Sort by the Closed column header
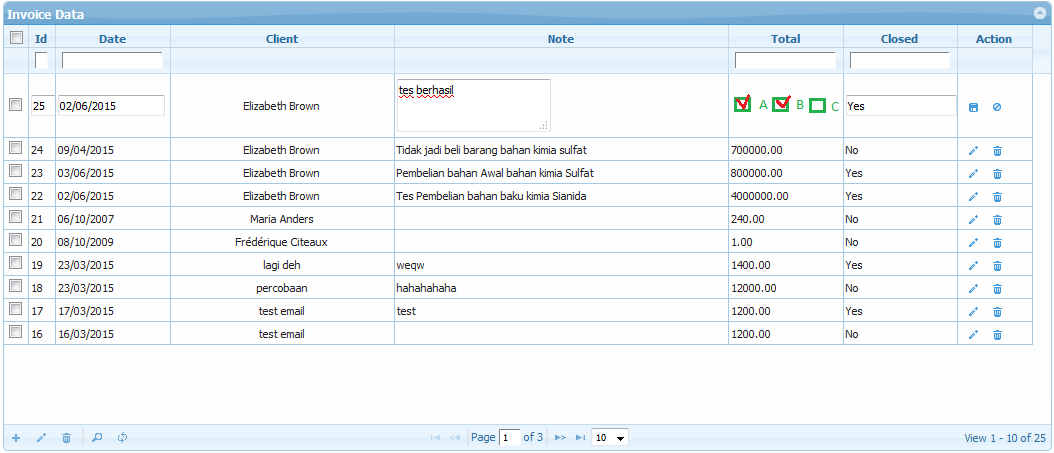 [x=899, y=39]
